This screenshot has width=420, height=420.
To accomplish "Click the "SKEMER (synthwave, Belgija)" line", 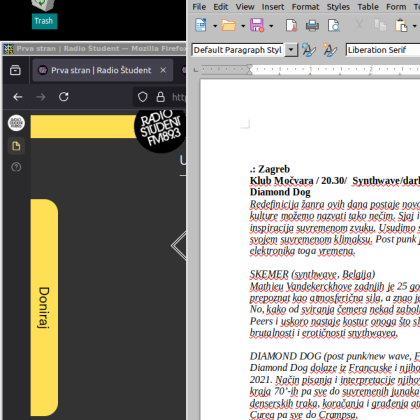I will tap(312, 274).
